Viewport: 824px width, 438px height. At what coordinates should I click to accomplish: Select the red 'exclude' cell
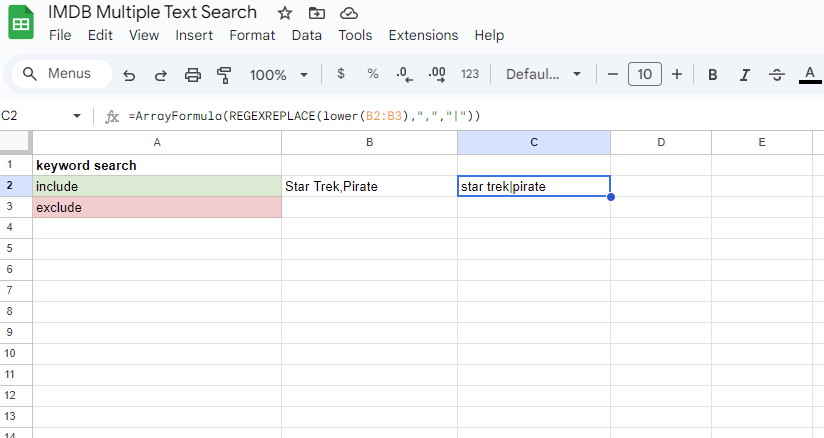click(x=157, y=207)
